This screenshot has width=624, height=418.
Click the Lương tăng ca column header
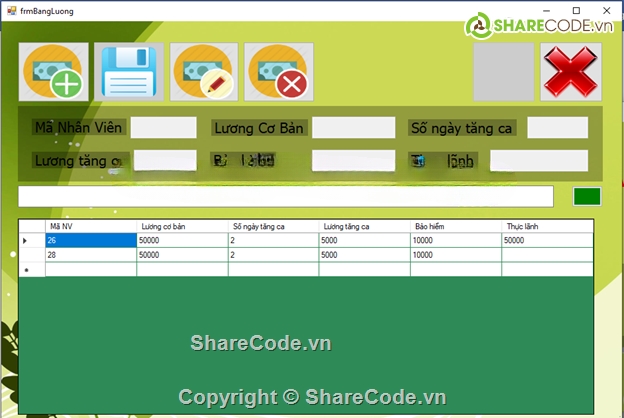(x=365, y=227)
